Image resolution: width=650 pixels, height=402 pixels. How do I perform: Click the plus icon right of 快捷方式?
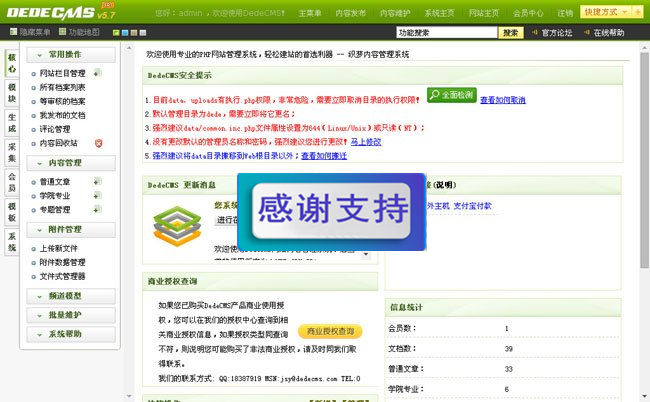[x=637, y=12]
